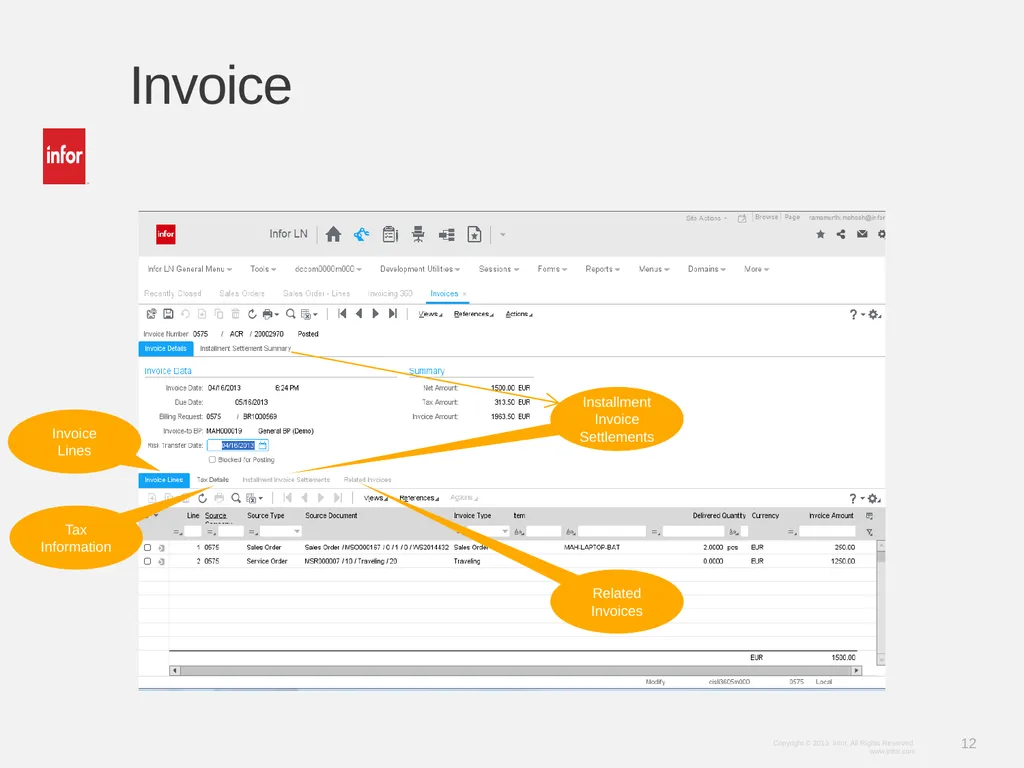
Task: Go to last record in invoice header toolbar
Action: coord(392,313)
